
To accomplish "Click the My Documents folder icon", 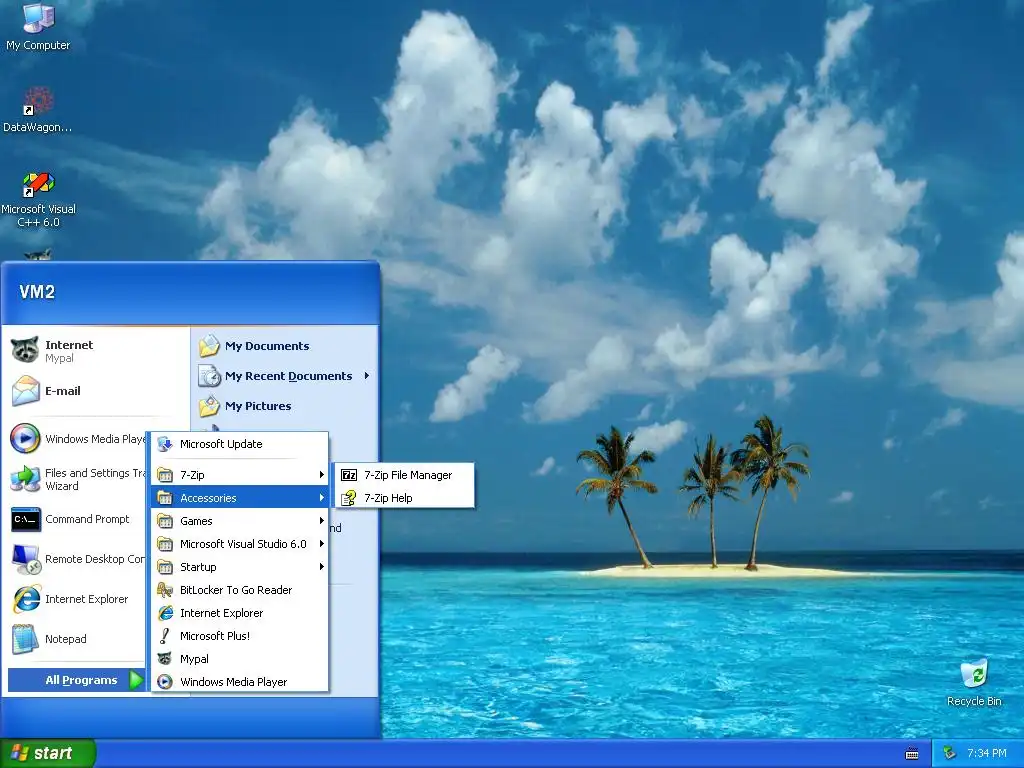I will click(x=210, y=345).
